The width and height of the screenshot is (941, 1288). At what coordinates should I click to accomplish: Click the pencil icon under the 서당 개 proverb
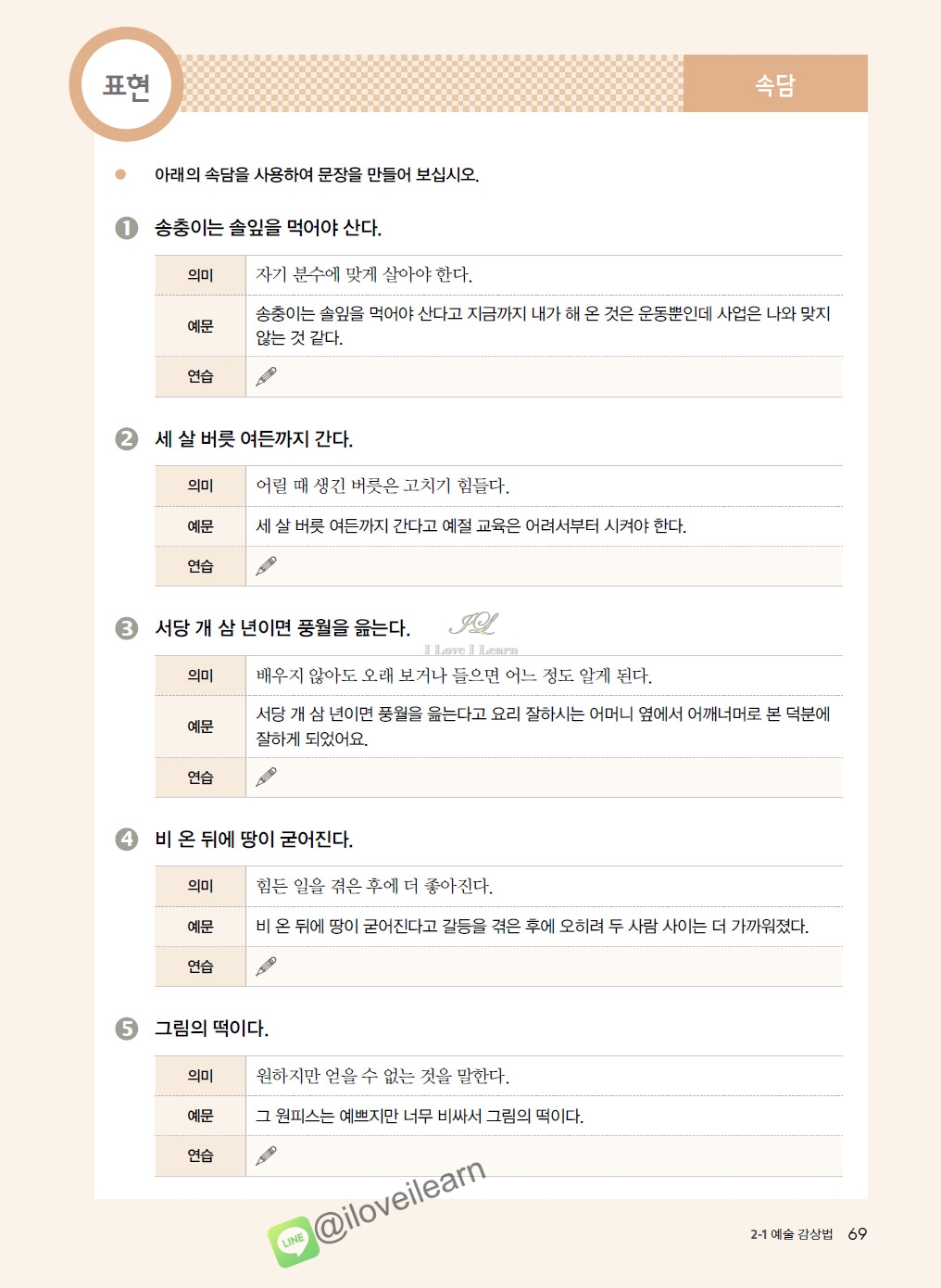point(266,777)
